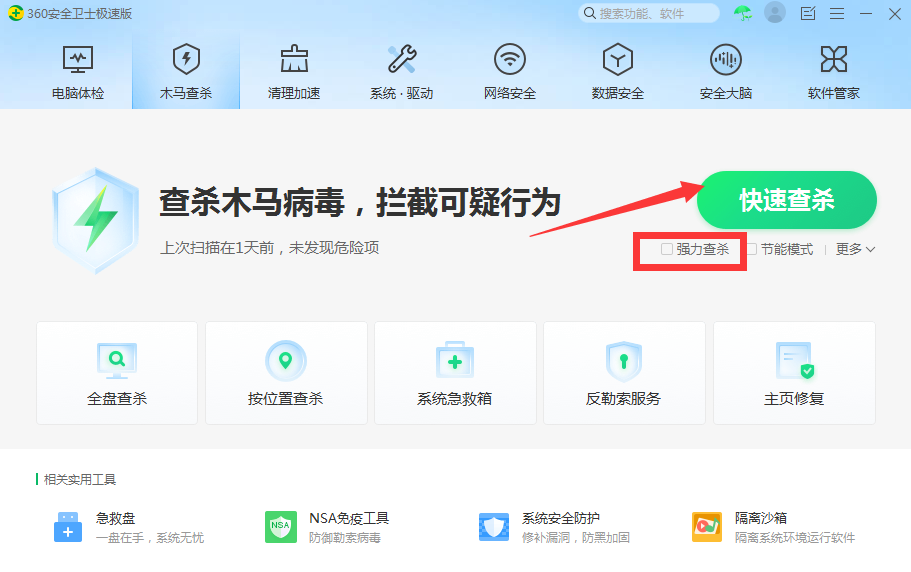Open the 电脑体检 monitor icon

(78, 59)
